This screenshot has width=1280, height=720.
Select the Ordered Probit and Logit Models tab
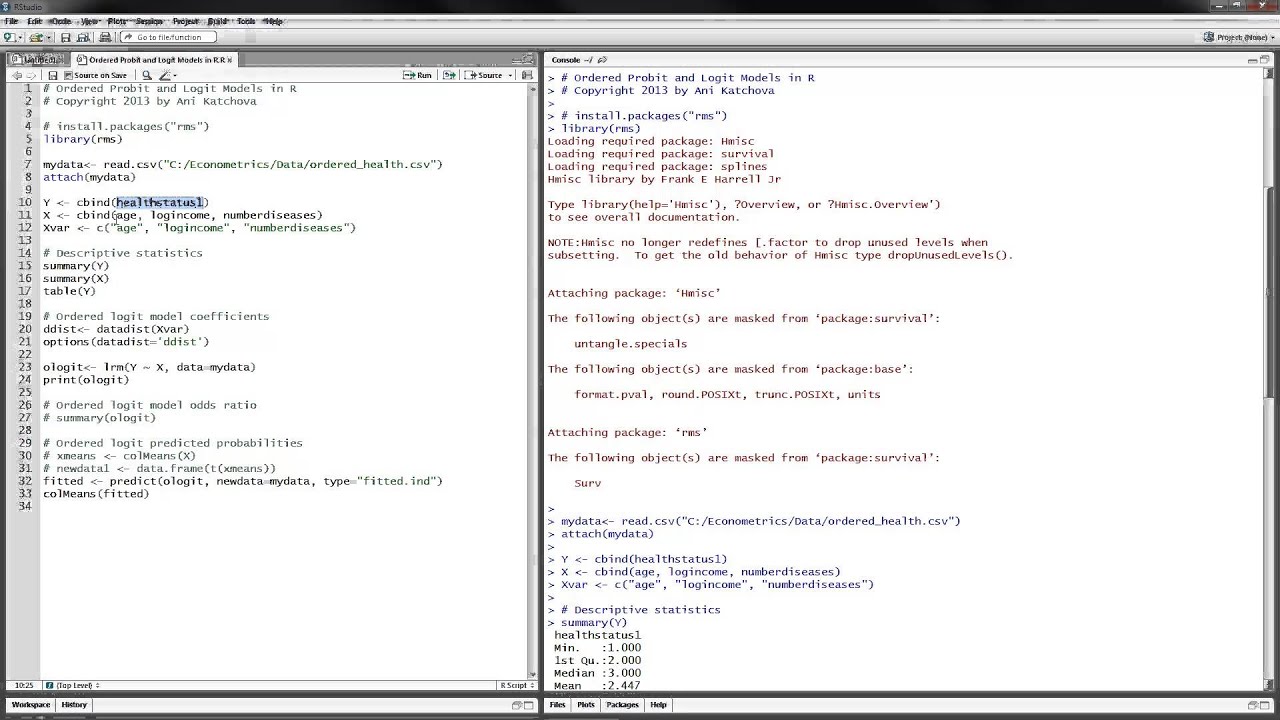tap(152, 60)
